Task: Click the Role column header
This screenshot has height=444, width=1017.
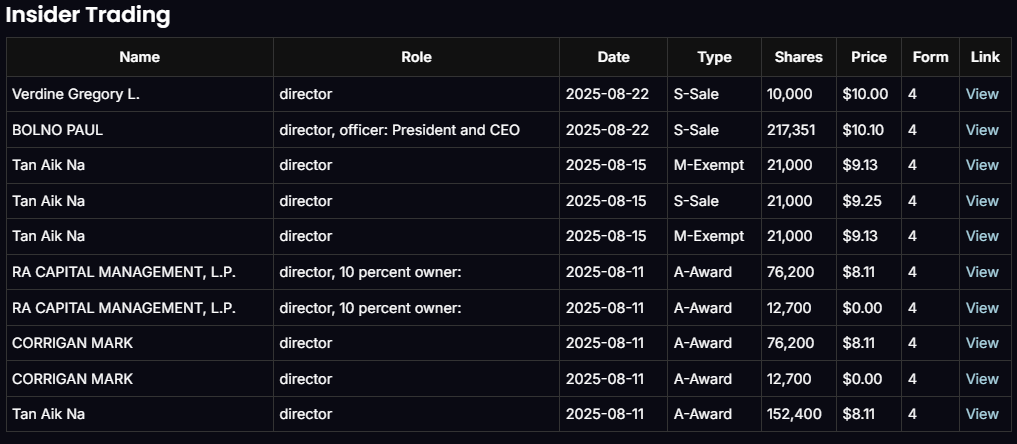Action: (x=416, y=57)
